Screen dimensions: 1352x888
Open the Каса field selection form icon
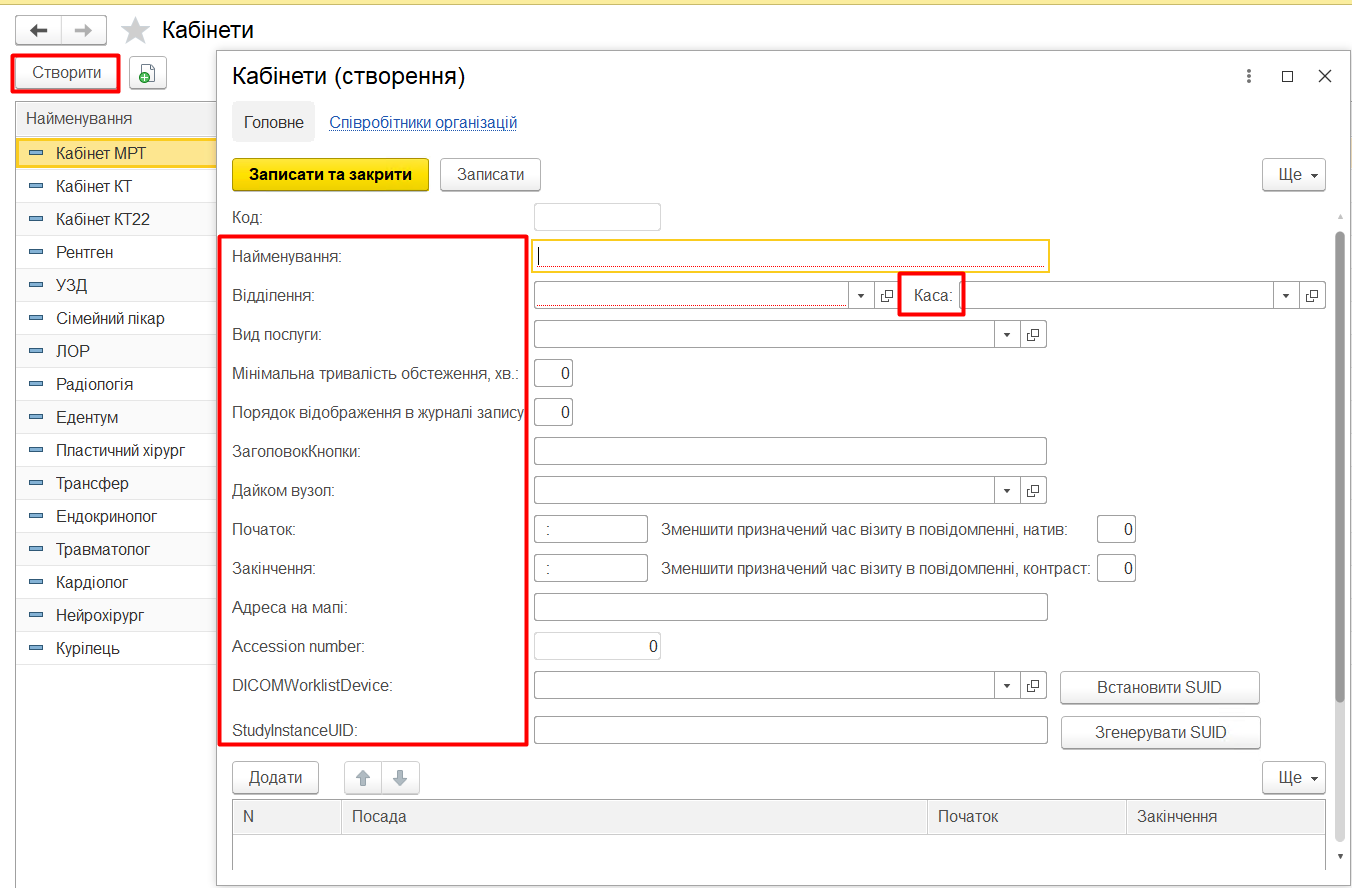tap(1312, 295)
